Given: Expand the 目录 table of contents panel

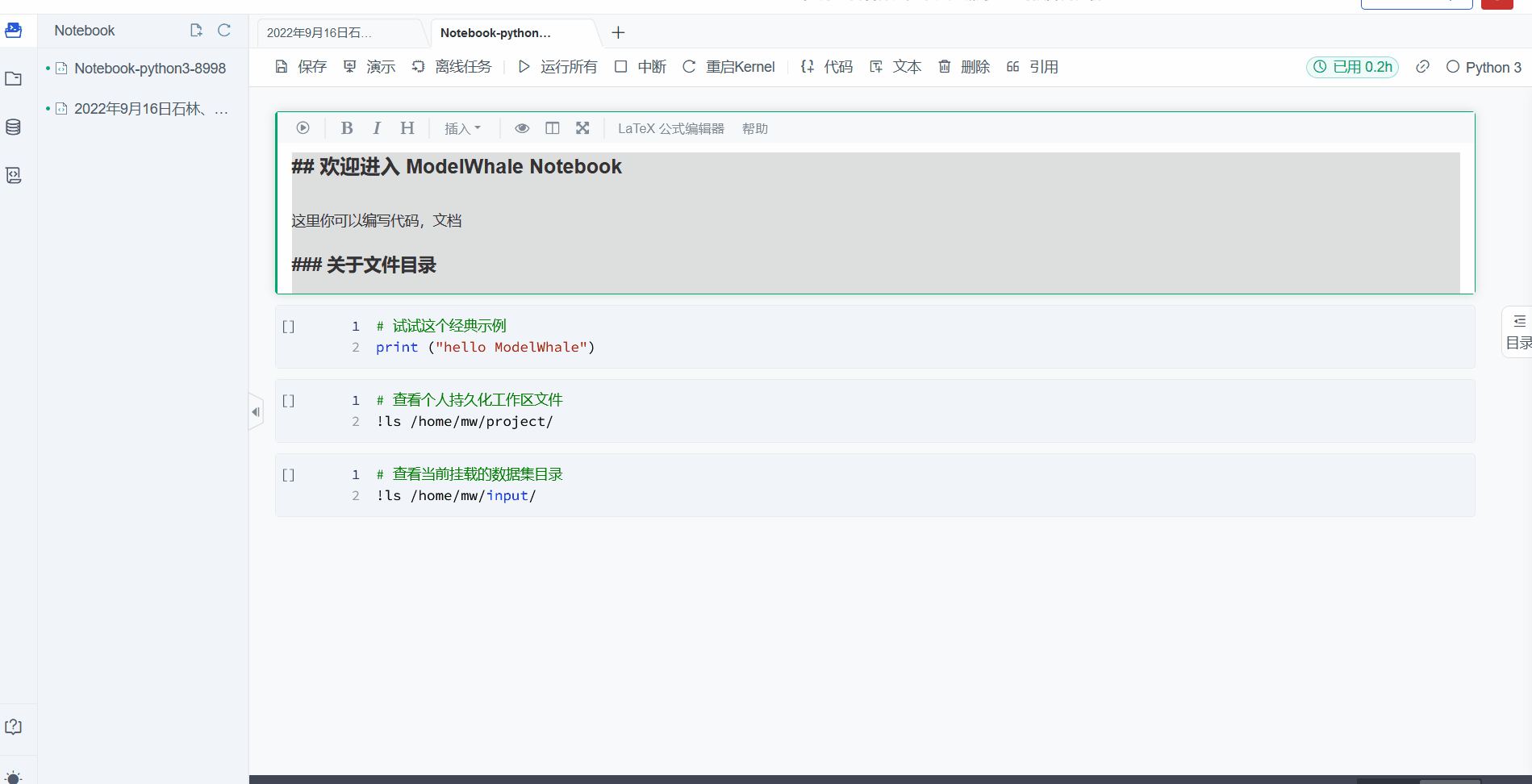Looking at the screenshot, I should pos(1518,332).
